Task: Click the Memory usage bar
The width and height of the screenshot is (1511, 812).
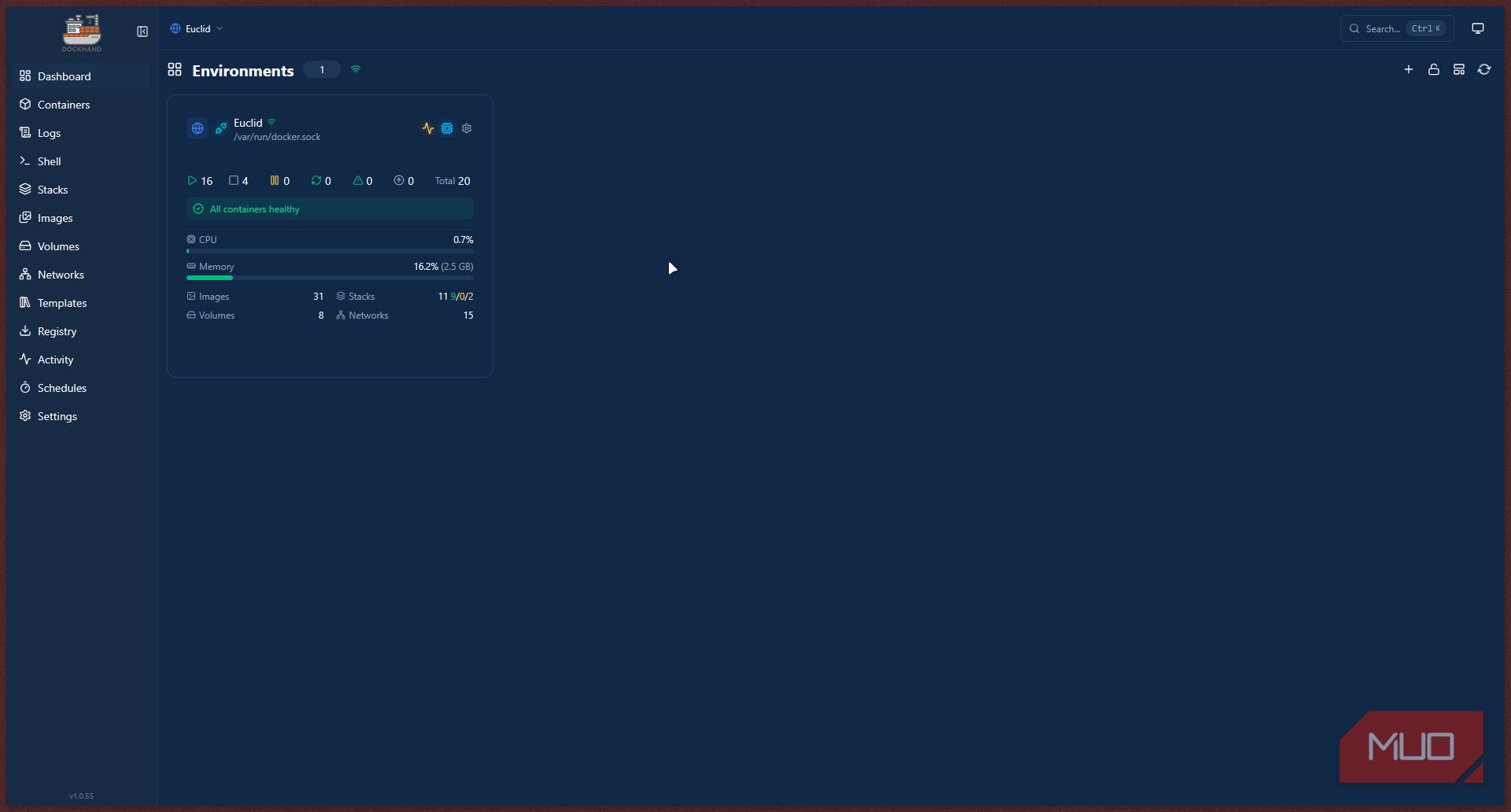Action: [330, 278]
